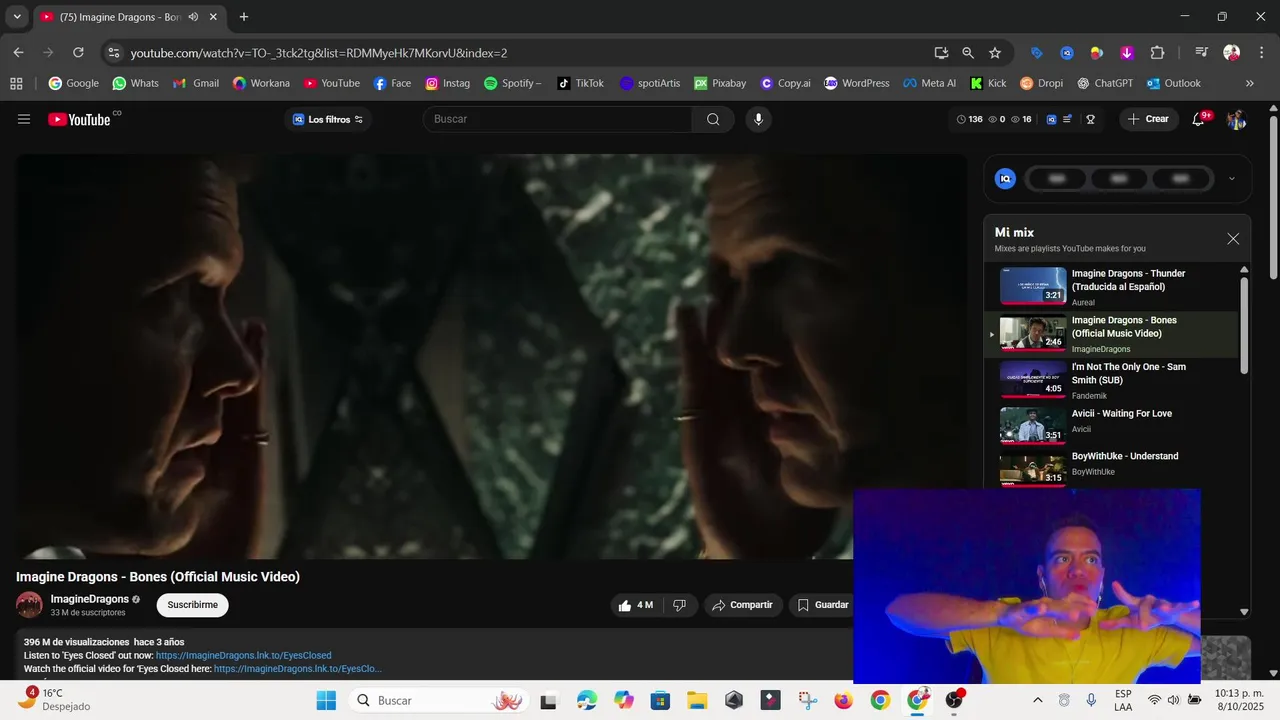The image size is (1280, 720).
Task: Open File Explorer from taskbar
Action: click(x=697, y=700)
